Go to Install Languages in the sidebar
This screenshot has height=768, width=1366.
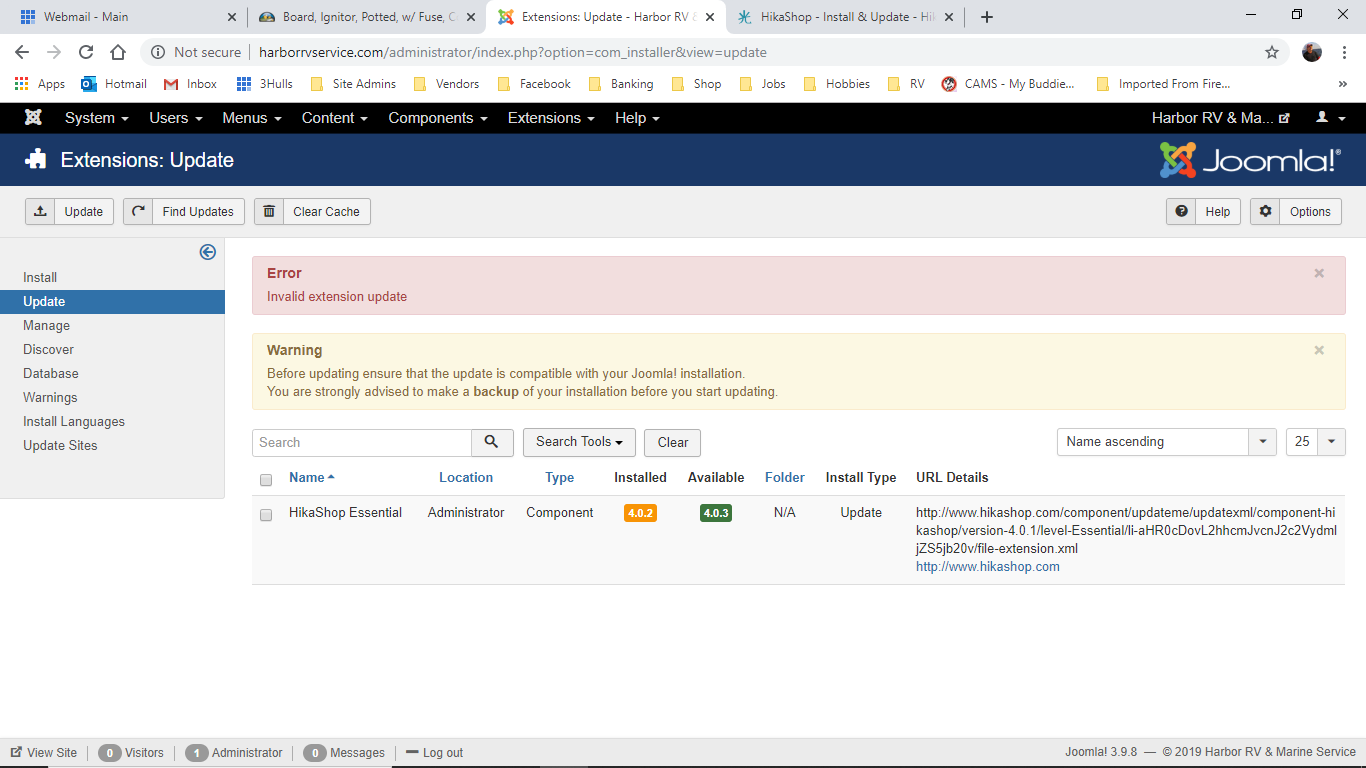74,421
